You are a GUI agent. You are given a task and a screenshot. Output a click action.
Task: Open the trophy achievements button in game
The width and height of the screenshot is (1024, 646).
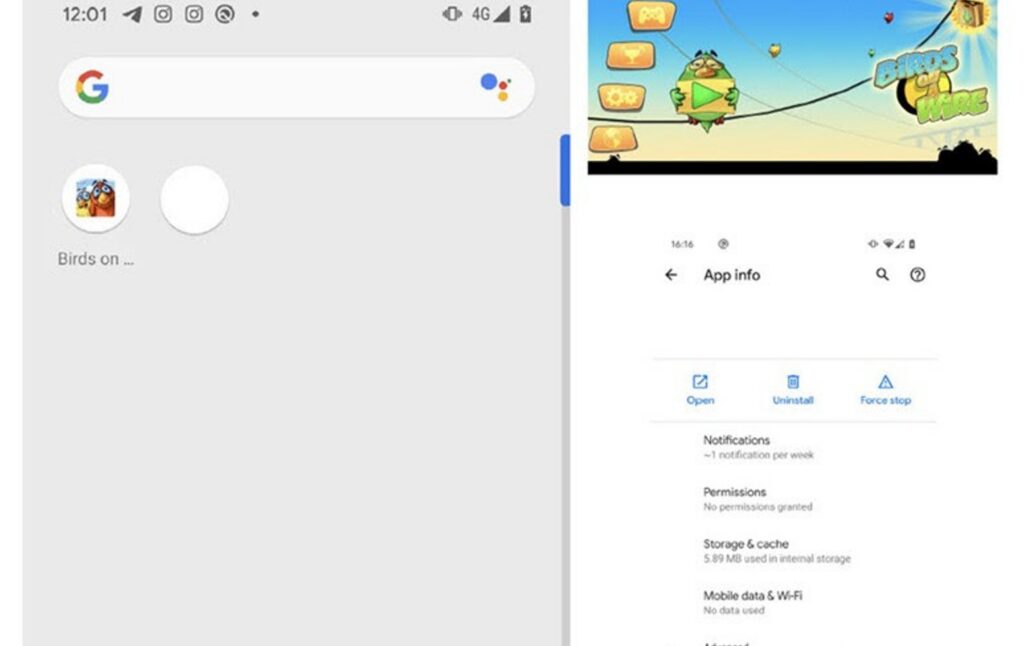click(x=630, y=56)
